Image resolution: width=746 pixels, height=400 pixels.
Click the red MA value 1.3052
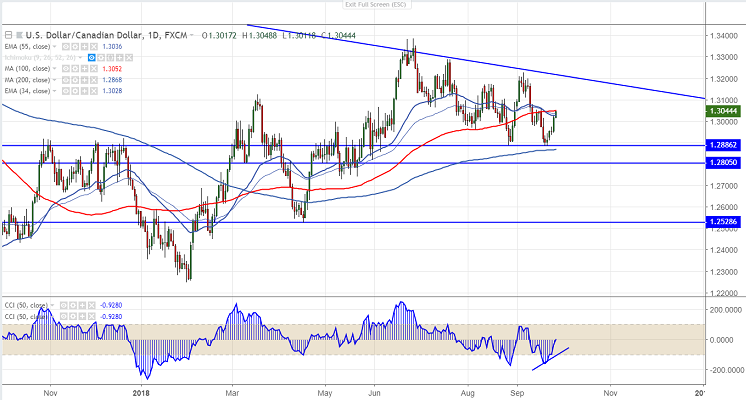tap(112, 69)
